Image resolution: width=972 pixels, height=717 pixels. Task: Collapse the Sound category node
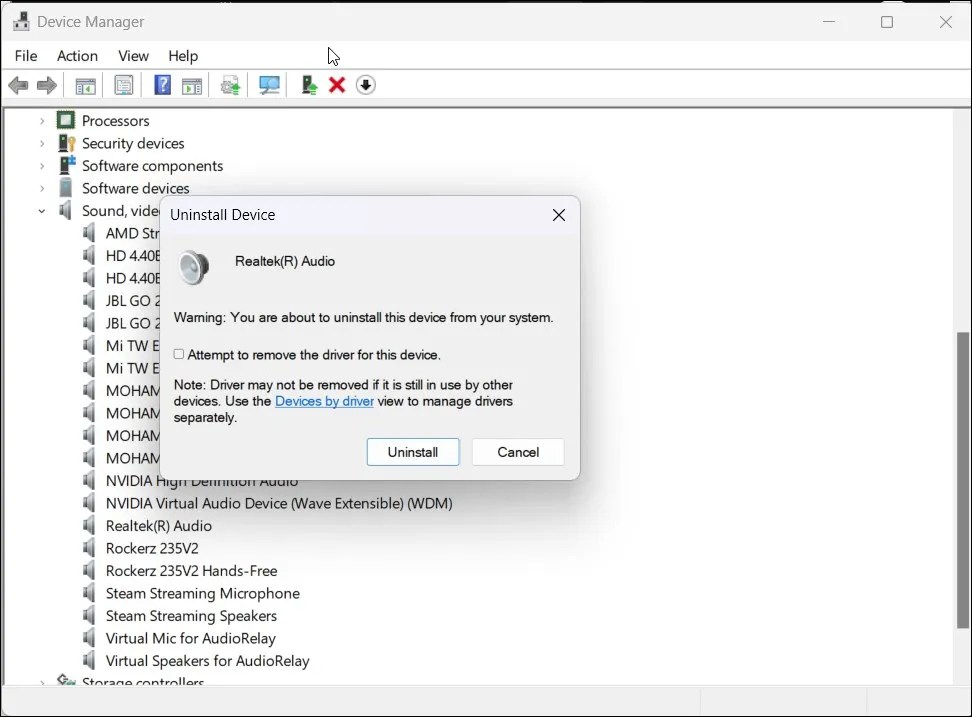click(x=42, y=210)
